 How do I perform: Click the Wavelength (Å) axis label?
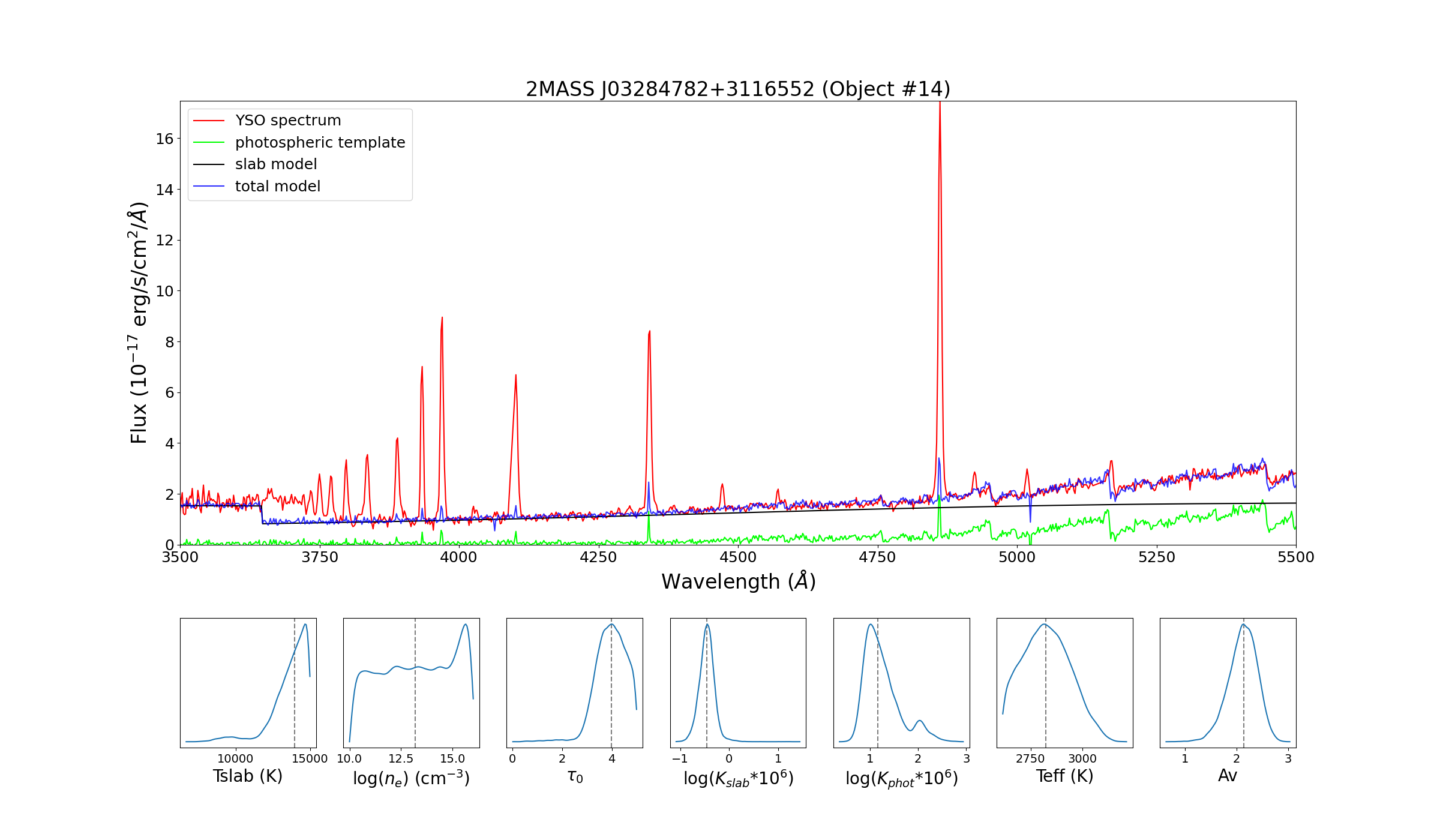coord(738,581)
